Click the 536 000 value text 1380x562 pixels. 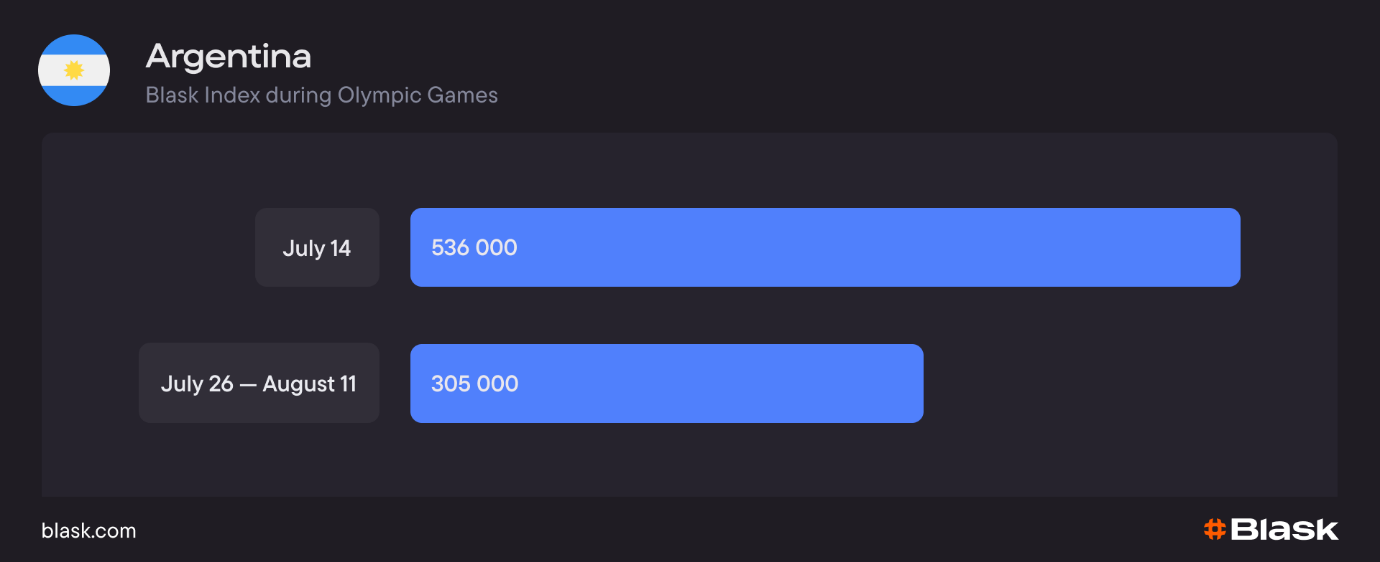click(x=474, y=248)
